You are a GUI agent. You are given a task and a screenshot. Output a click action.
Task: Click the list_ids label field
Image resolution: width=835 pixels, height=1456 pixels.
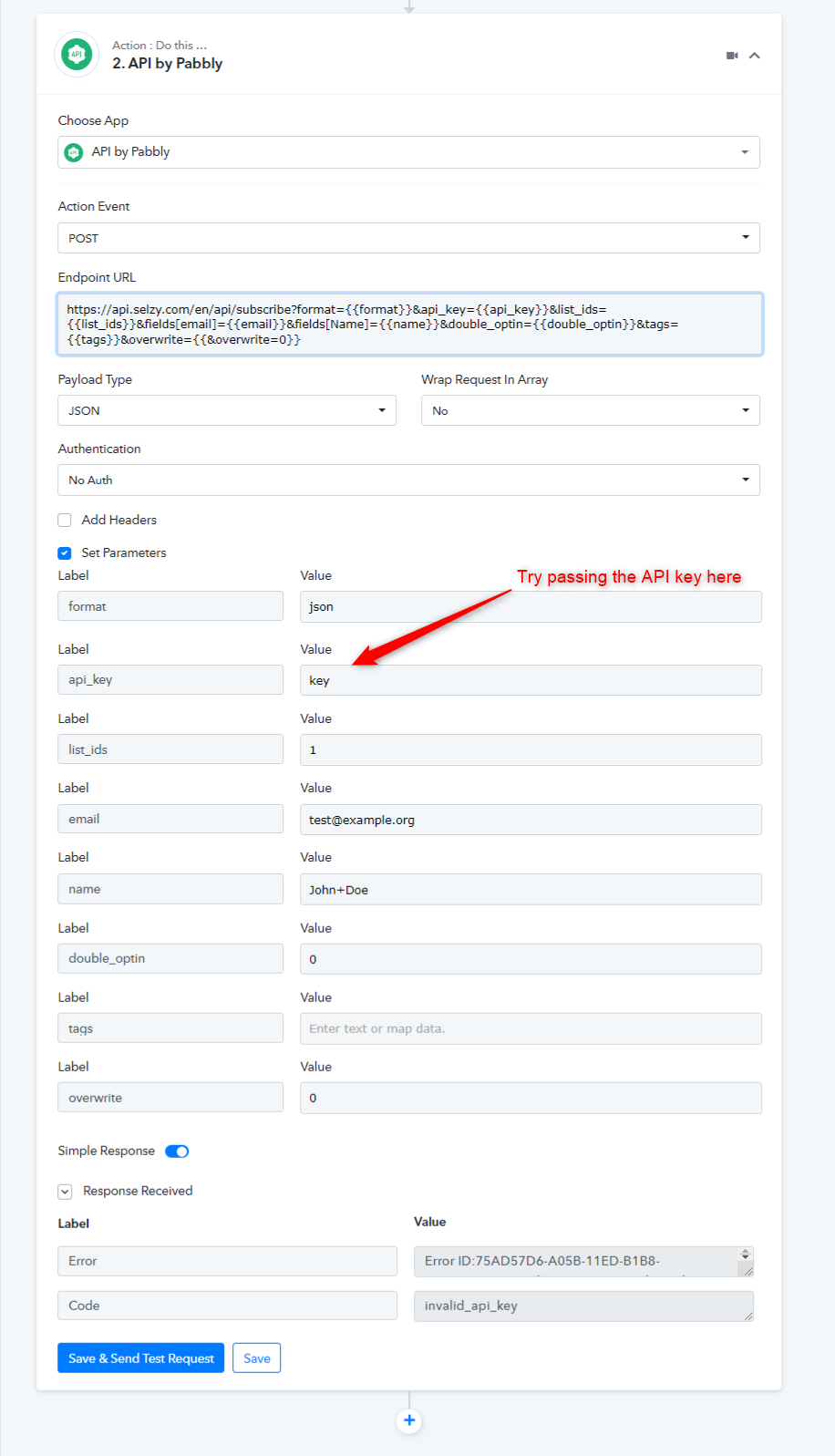pyautogui.click(x=170, y=749)
